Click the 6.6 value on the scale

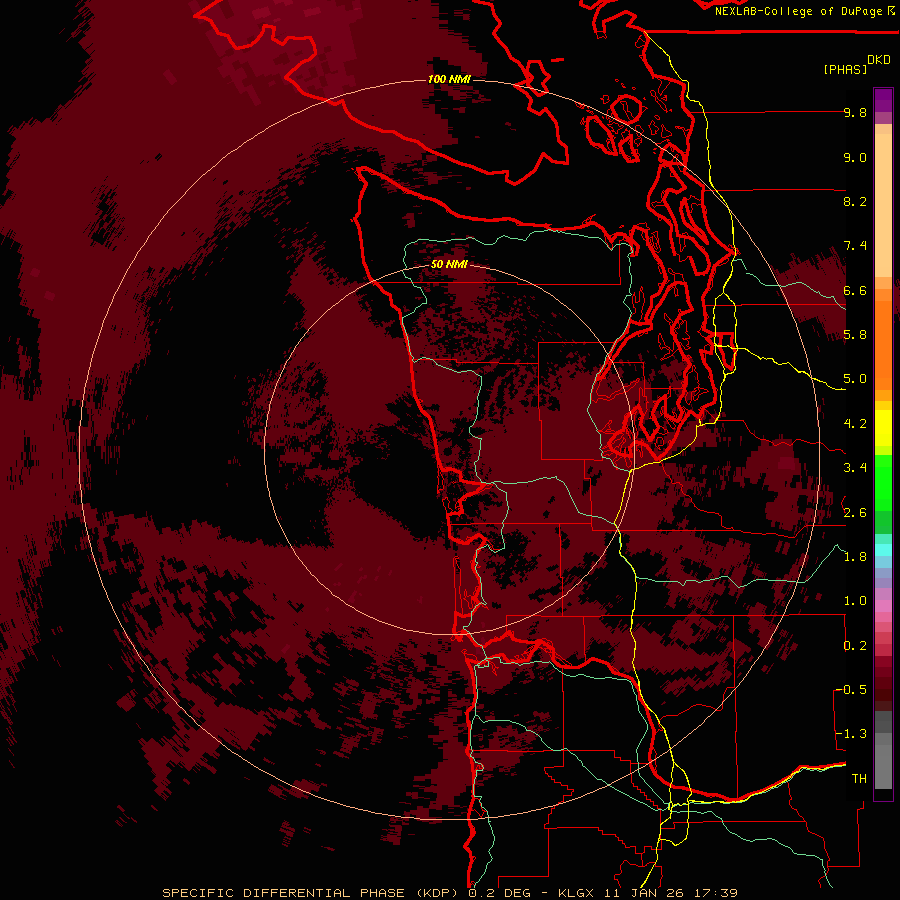pyautogui.click(x=855, y=291)
